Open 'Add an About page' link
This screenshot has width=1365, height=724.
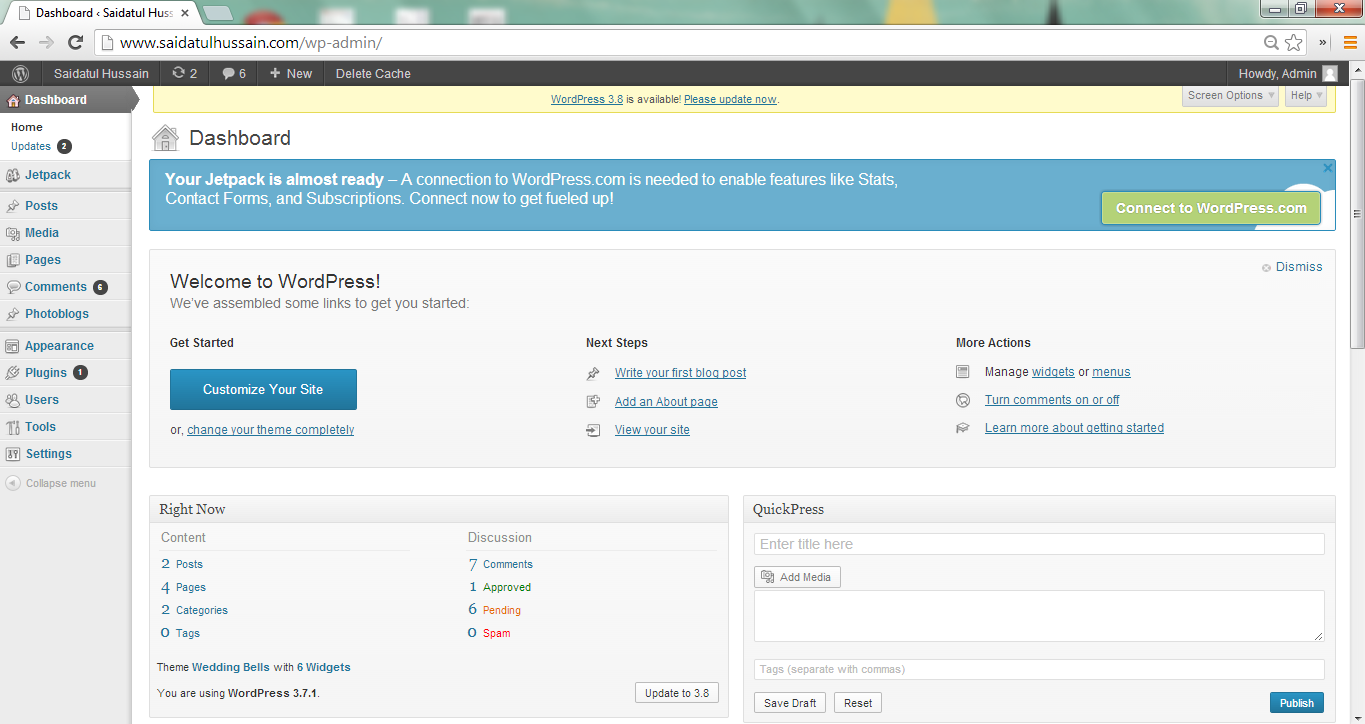666,402
